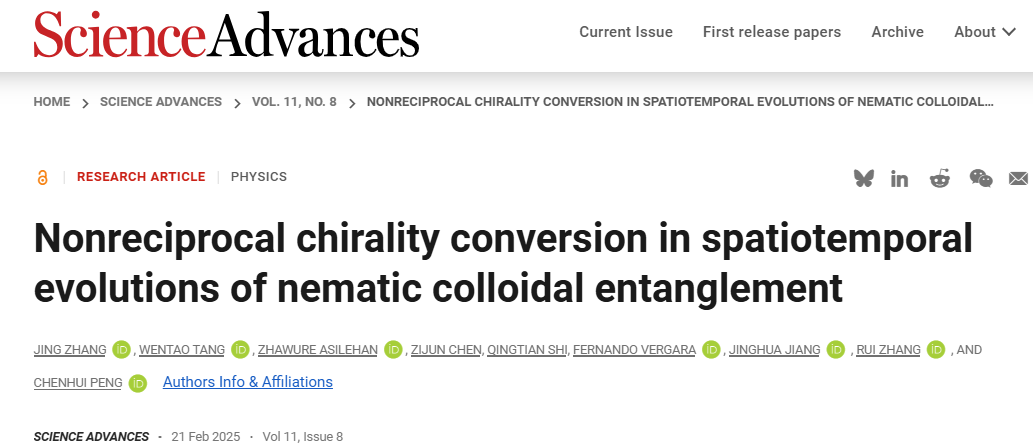Expand the About dropdown menu
The image size is (1033, 448).
click(985, 32)
